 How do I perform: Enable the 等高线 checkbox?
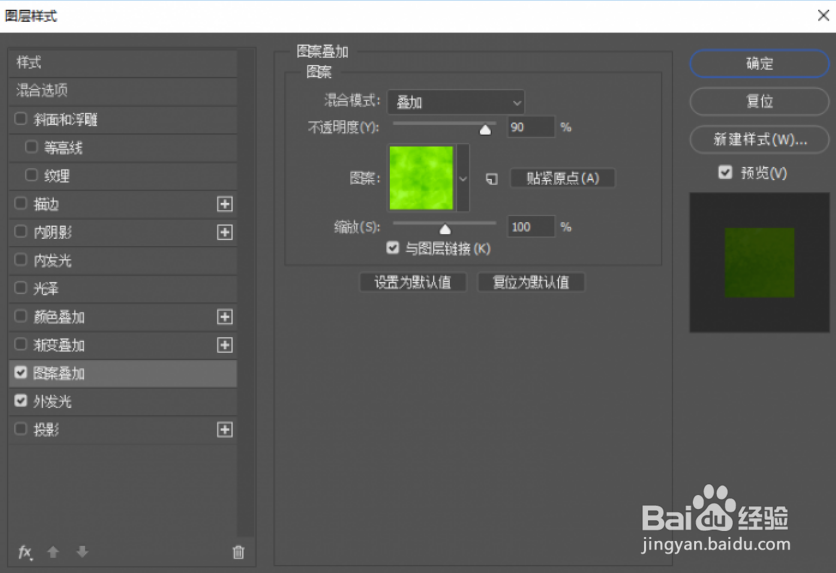tap(31, 147)
